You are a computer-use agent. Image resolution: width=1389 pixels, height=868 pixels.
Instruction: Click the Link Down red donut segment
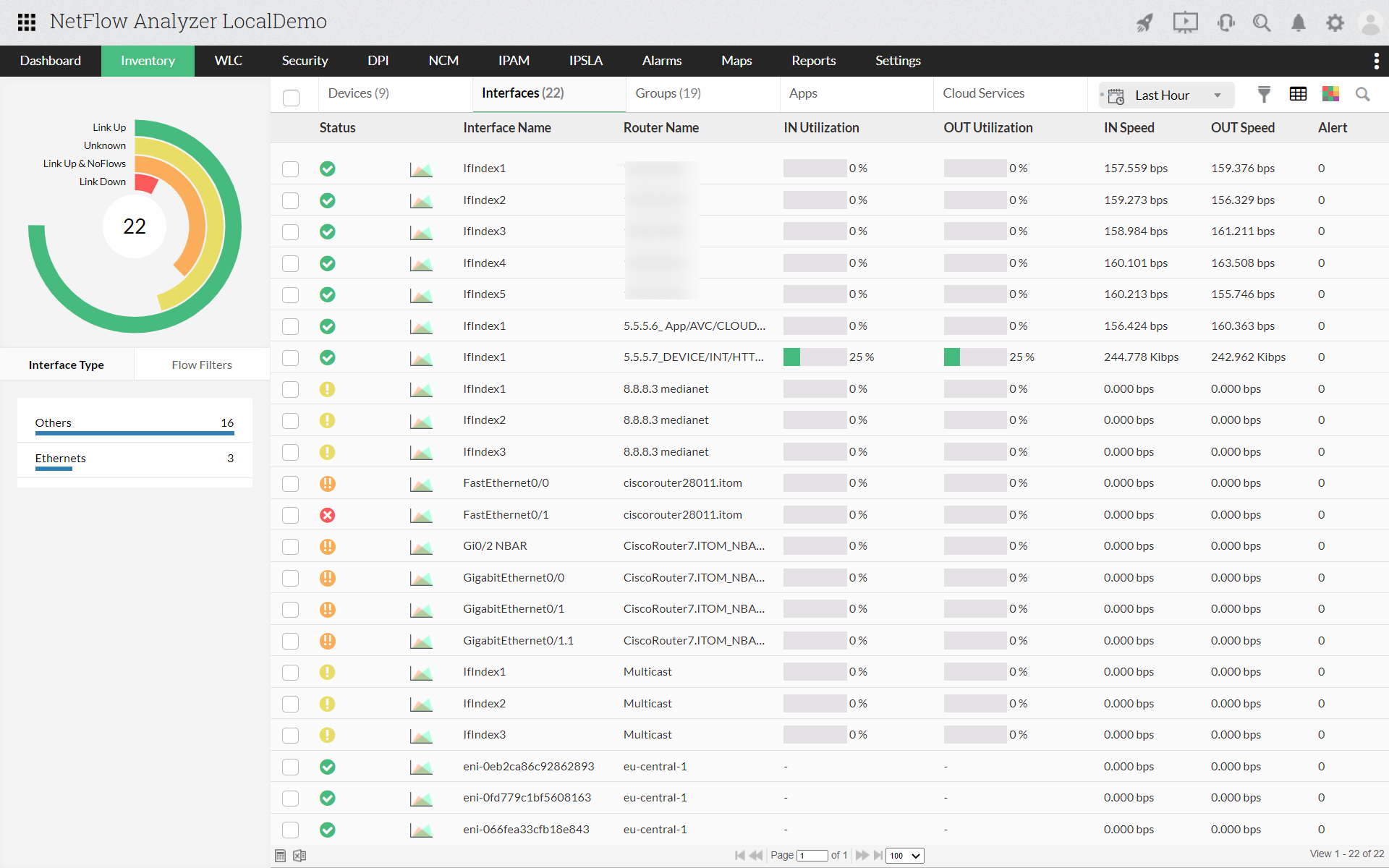pyautogui.click(x=146, y=184)
